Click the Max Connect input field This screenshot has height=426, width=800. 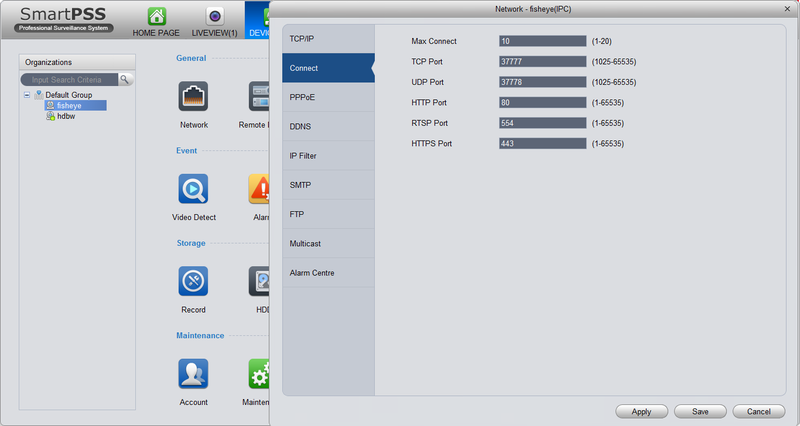tap(542, 41)
